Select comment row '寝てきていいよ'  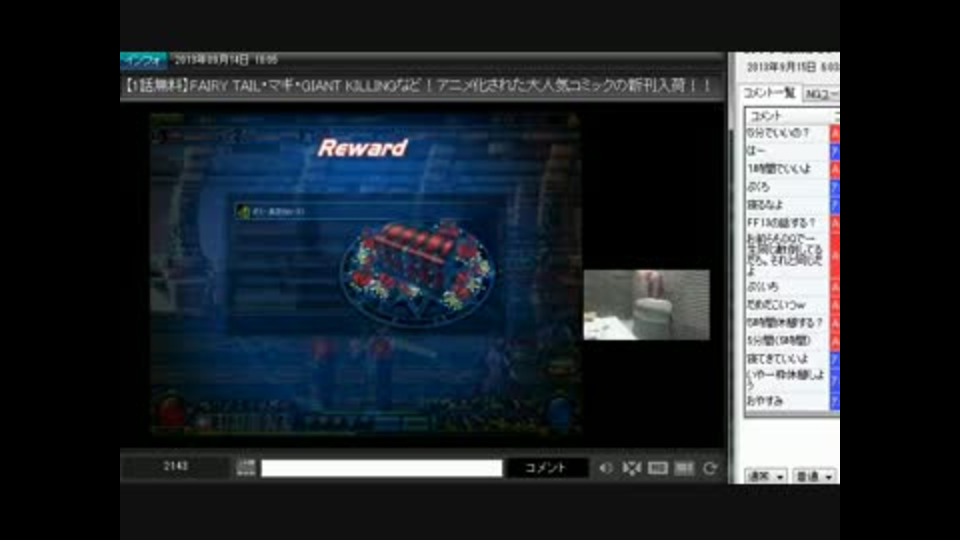click(x=787, y=359)
